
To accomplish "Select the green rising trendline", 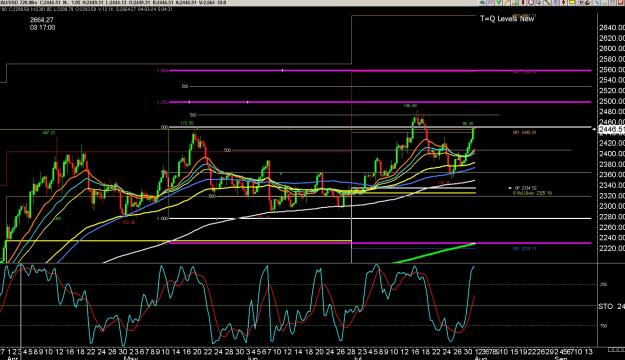I will [x=434, y=253].
